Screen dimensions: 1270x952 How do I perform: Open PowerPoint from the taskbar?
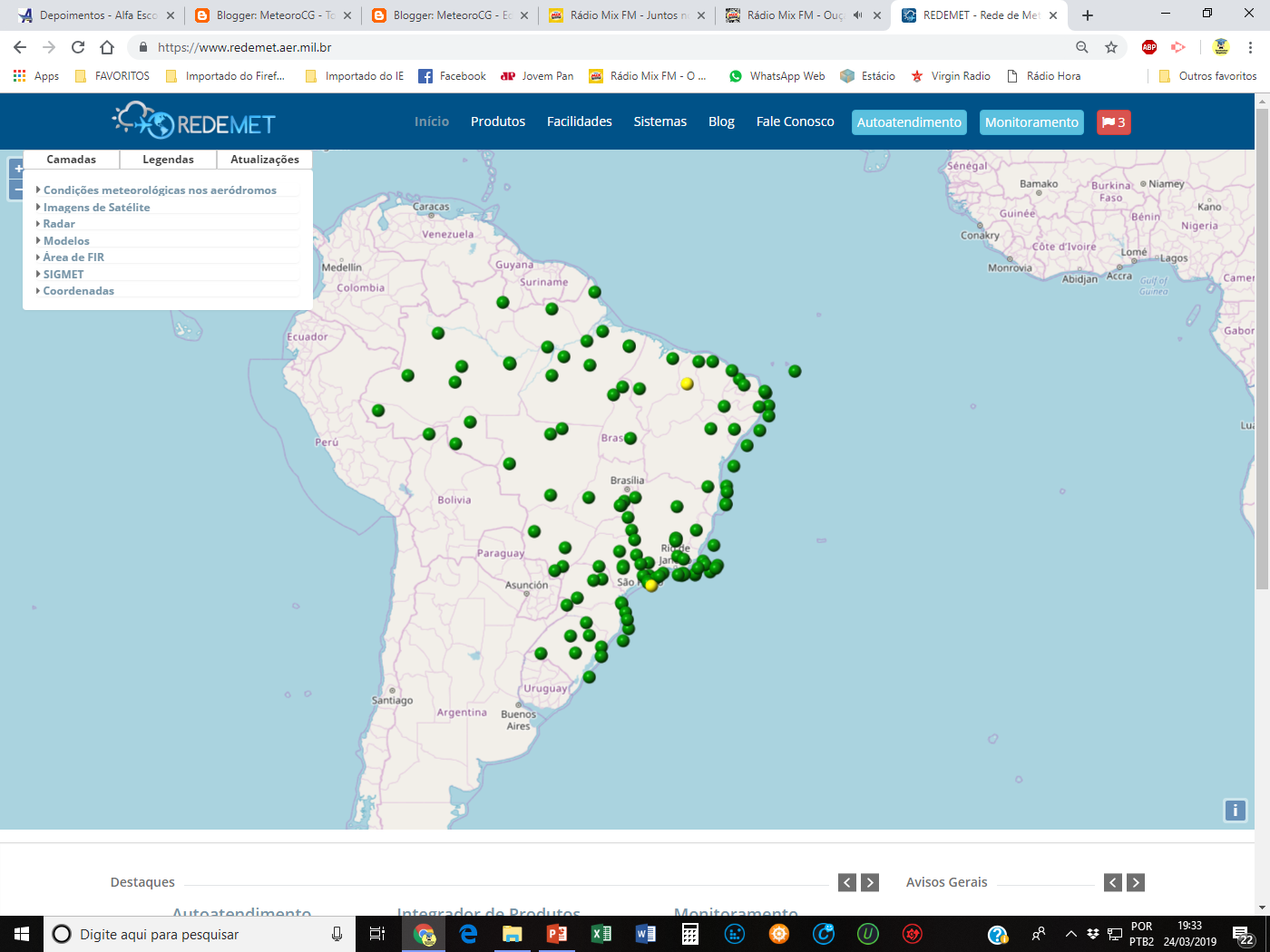(557, 934)
